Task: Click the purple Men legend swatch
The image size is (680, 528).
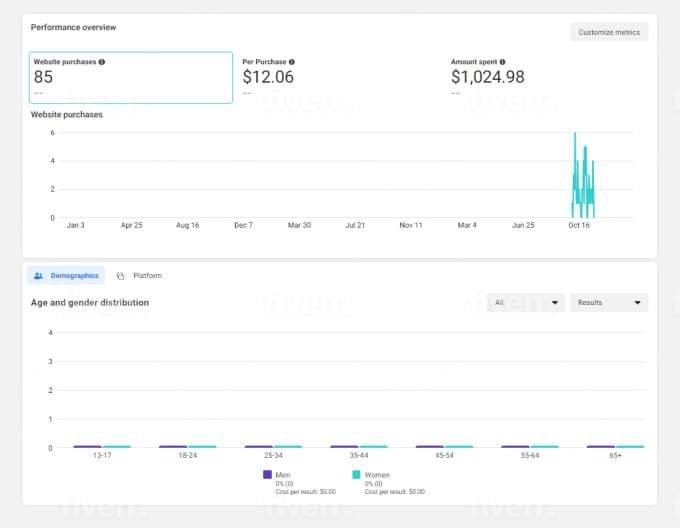Action: pos(267,475)
